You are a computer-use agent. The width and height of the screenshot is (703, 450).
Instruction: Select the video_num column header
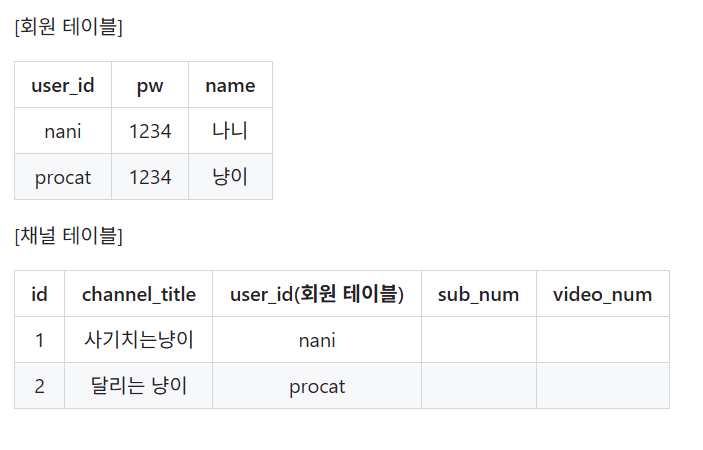click(603, 294)
